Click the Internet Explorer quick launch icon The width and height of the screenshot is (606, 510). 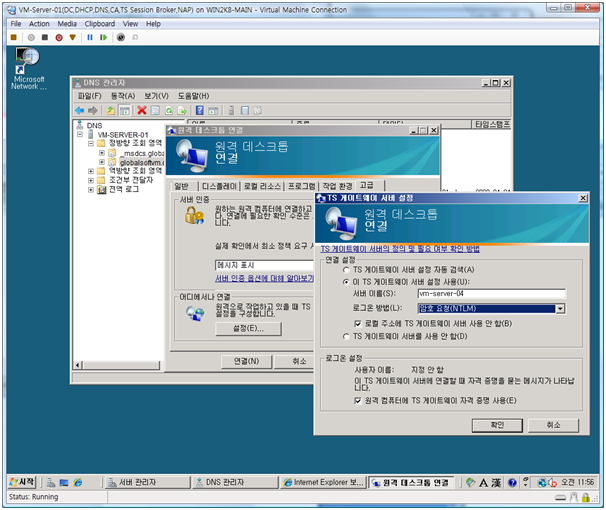[78, 482]
